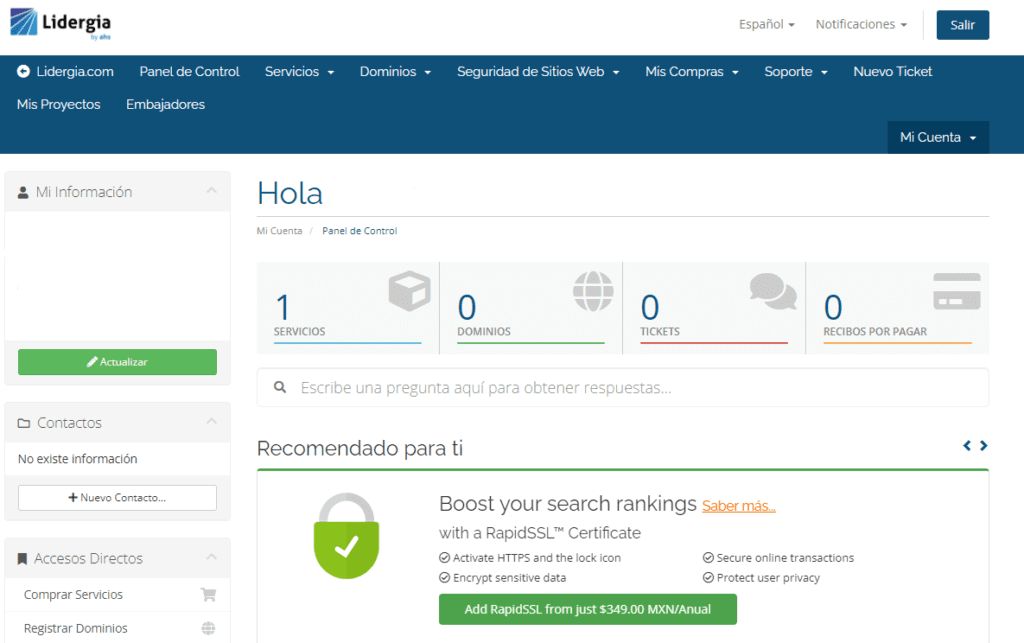Click the green Actualizar button
Screen dimensions: 1024x643
118,362
